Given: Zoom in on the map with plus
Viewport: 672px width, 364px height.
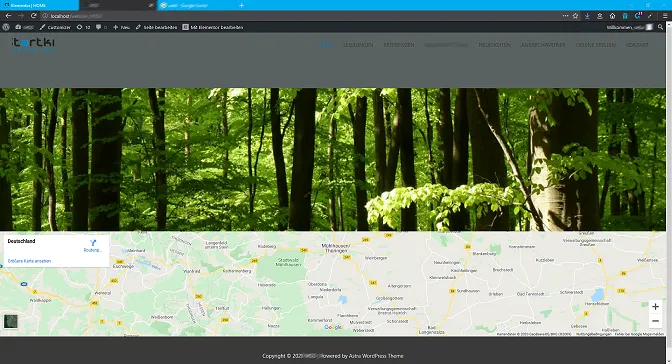Looking at the screenshot, I should 655,307.
